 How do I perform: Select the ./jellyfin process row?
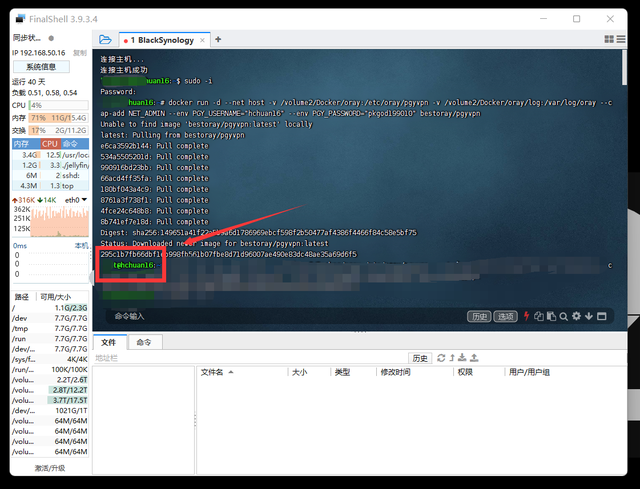pyautogui.click(x=50, y=165)
